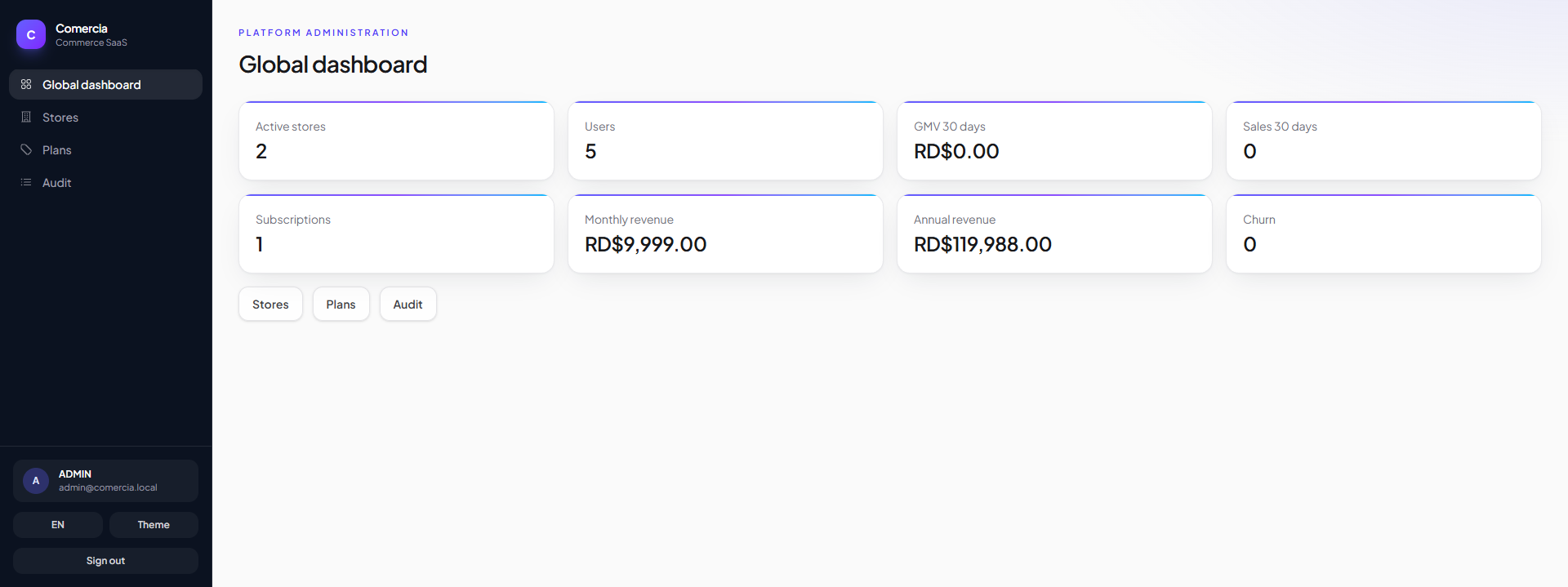
Task: Open Plans from the sidebar menu
Action: 105,150
